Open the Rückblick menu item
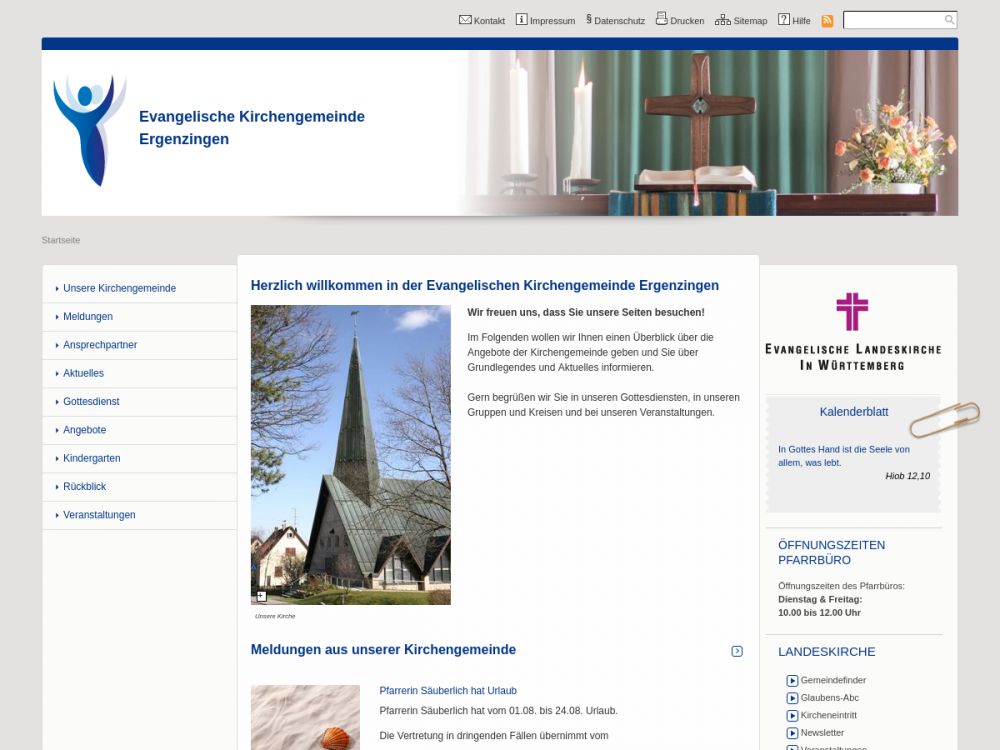 tap(84, 487)
